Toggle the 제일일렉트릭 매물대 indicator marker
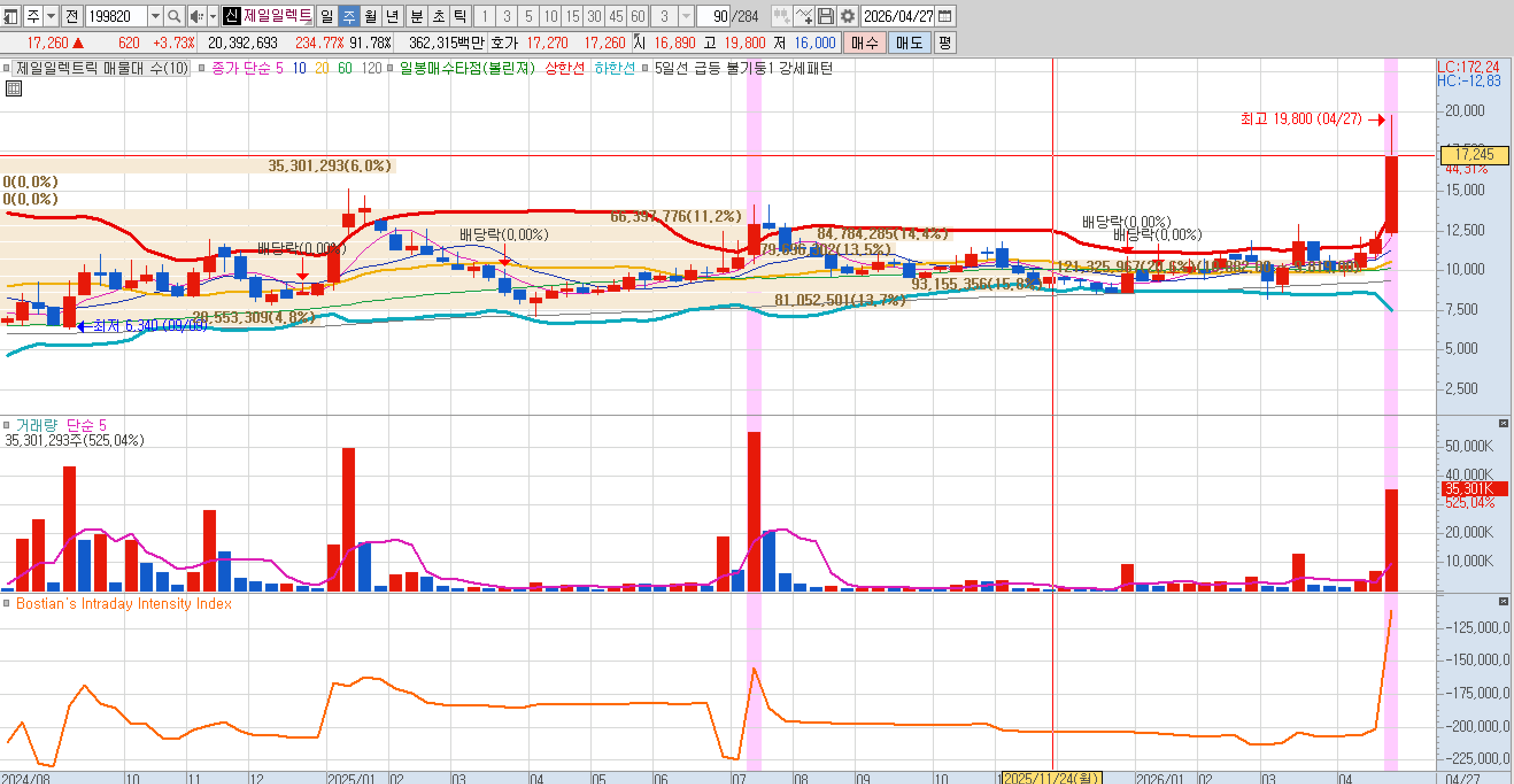Image resolution: width=1514 pixels, height=784 pixels. click(x=6, y=68)
